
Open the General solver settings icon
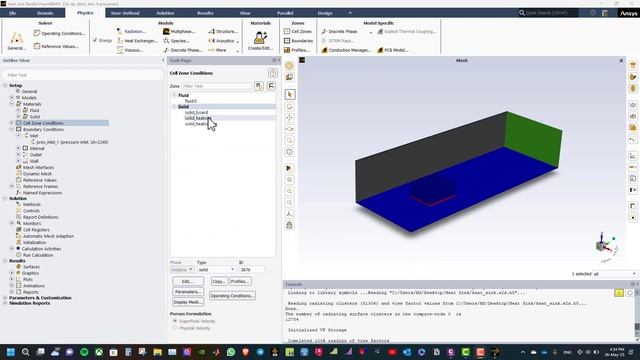point(16,41)
